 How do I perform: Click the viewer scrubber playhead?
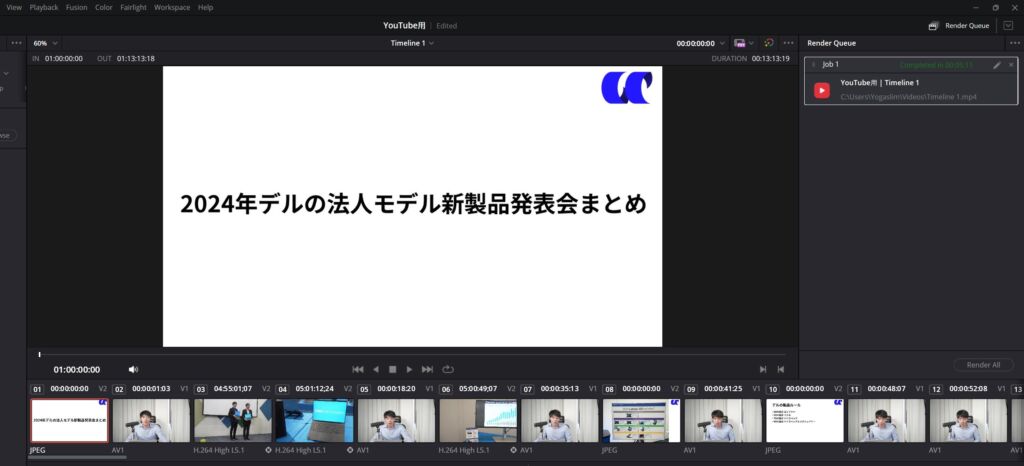39,354
